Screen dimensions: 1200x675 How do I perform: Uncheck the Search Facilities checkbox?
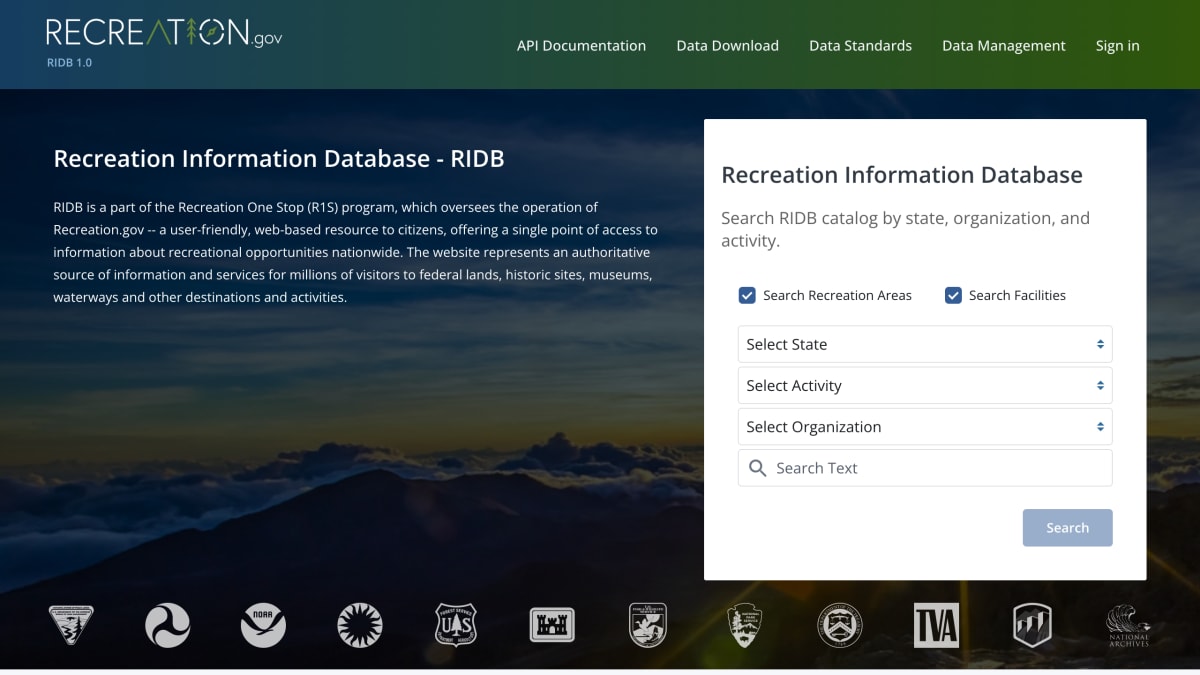[x=953, y=295]
